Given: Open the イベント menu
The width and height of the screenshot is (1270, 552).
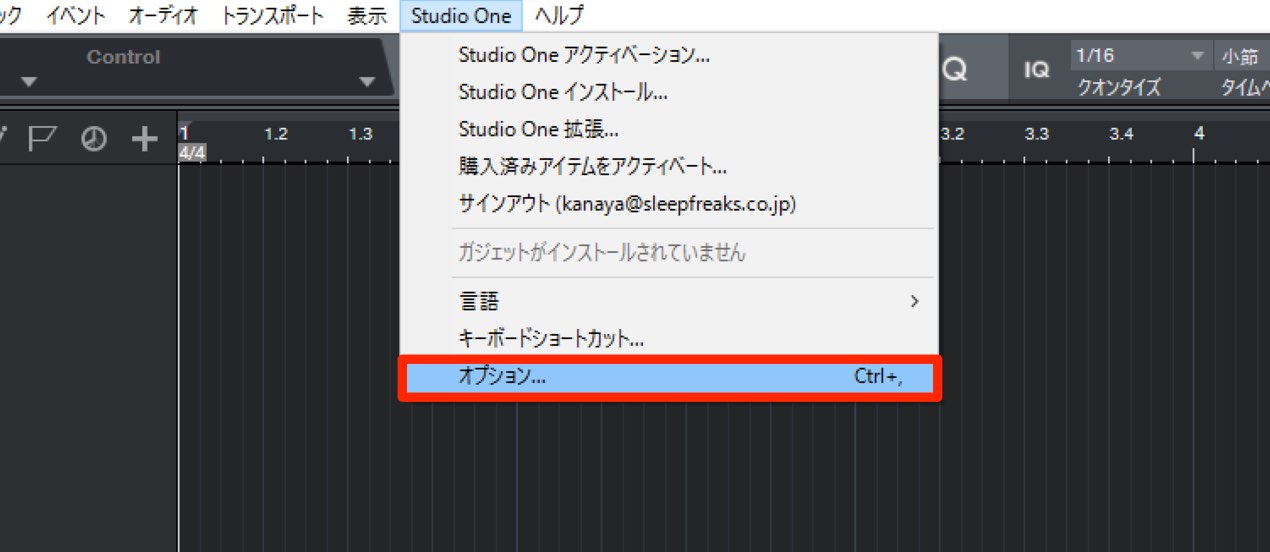Looking at the screenshot, I should coord(76,15).
